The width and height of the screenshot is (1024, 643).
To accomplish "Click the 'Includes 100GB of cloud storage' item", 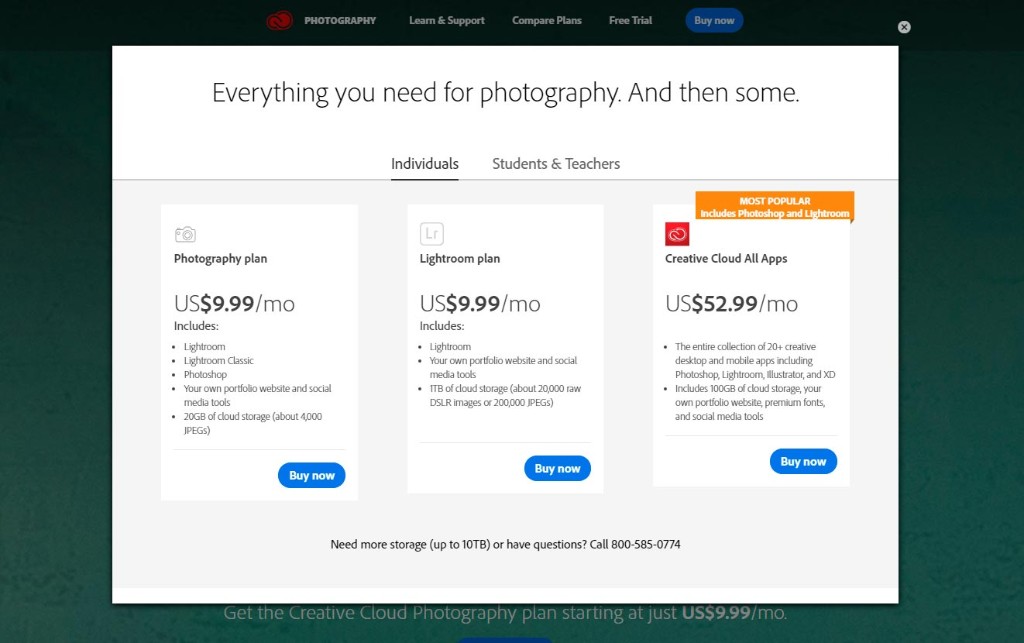I will [750, 402].
